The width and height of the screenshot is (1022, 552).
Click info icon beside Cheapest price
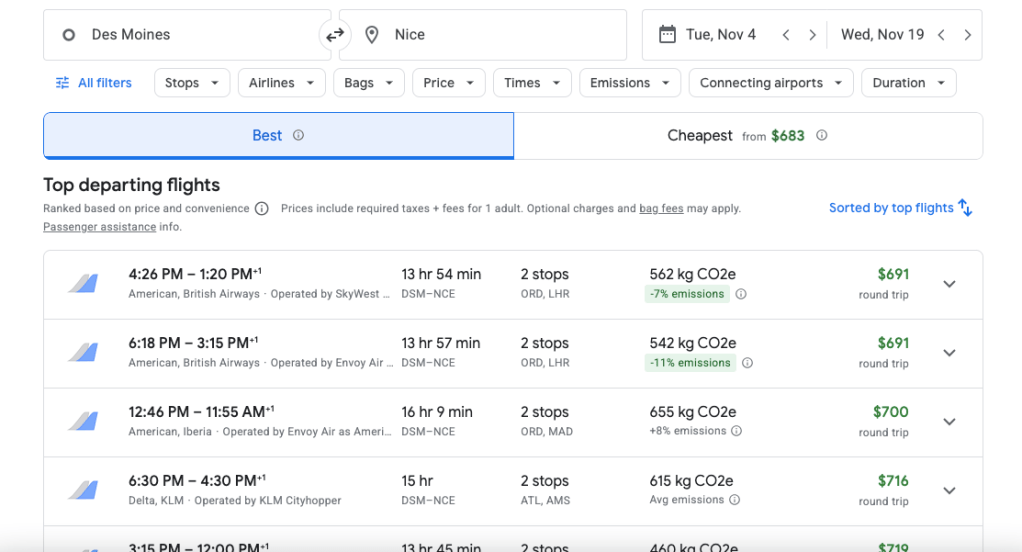pyautogui.click(x=821, y=135)
